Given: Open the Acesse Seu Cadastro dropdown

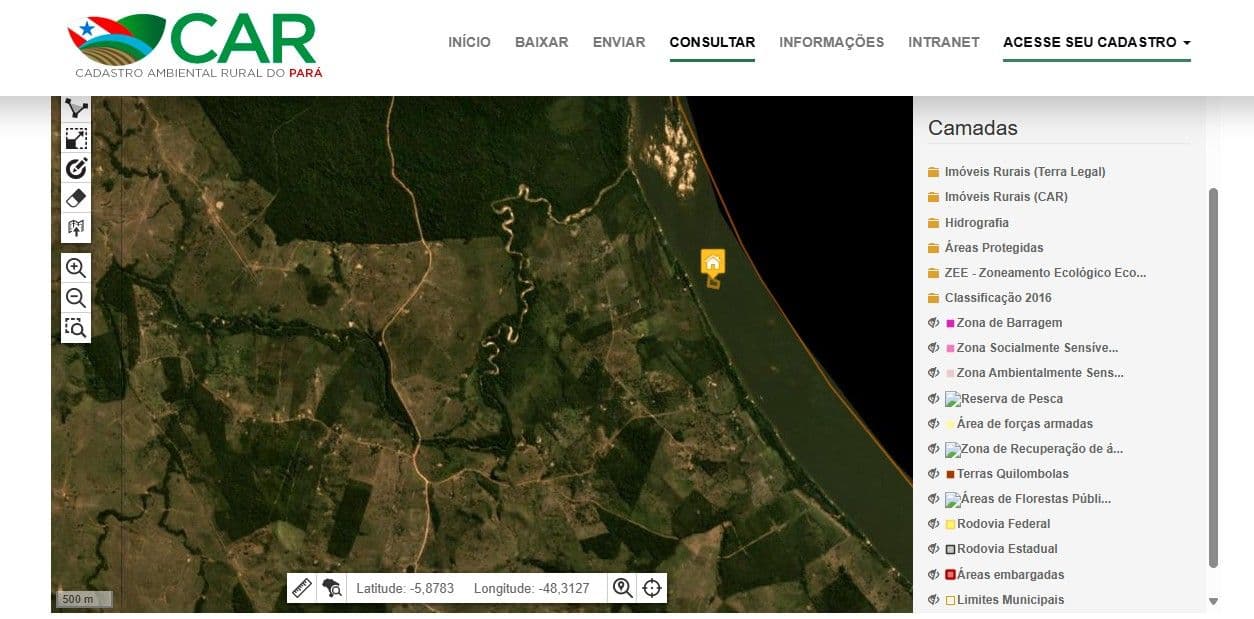Looking at the screenshot, I should tap(1097, 42).
